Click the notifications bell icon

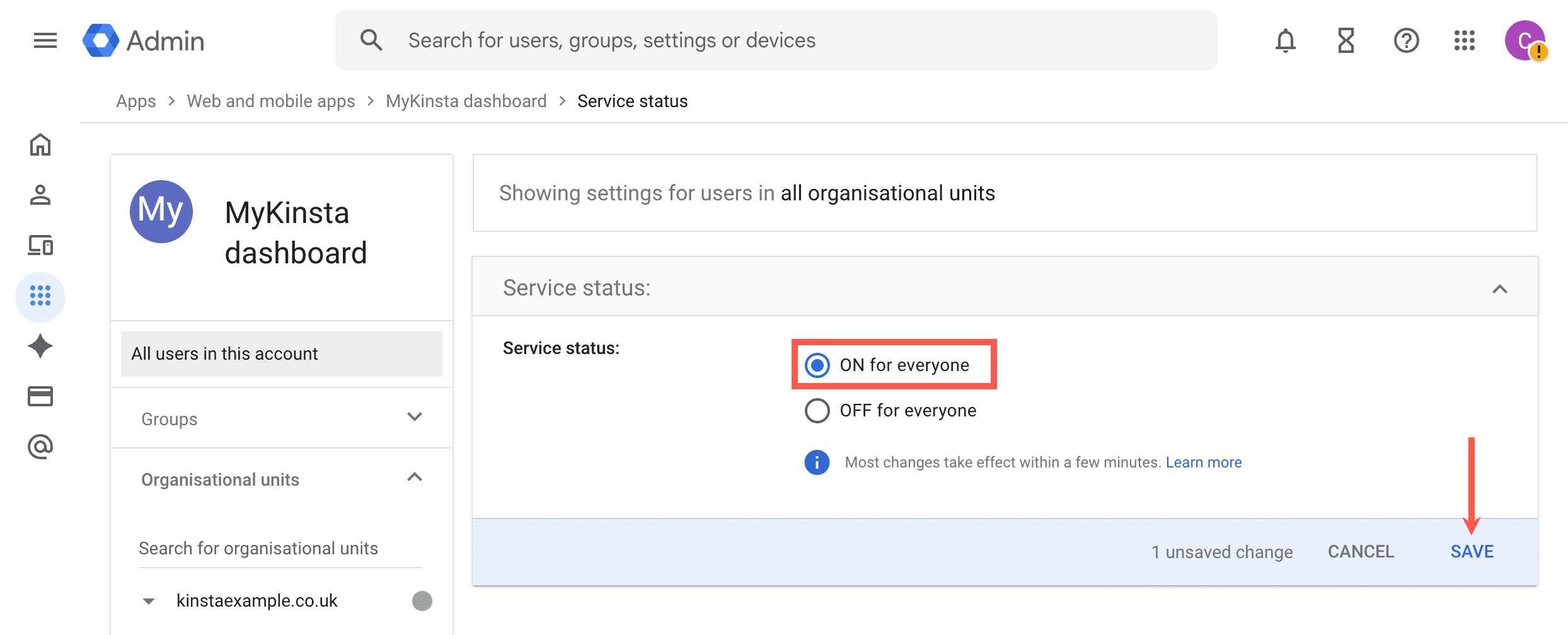[x=1285, y=41]
